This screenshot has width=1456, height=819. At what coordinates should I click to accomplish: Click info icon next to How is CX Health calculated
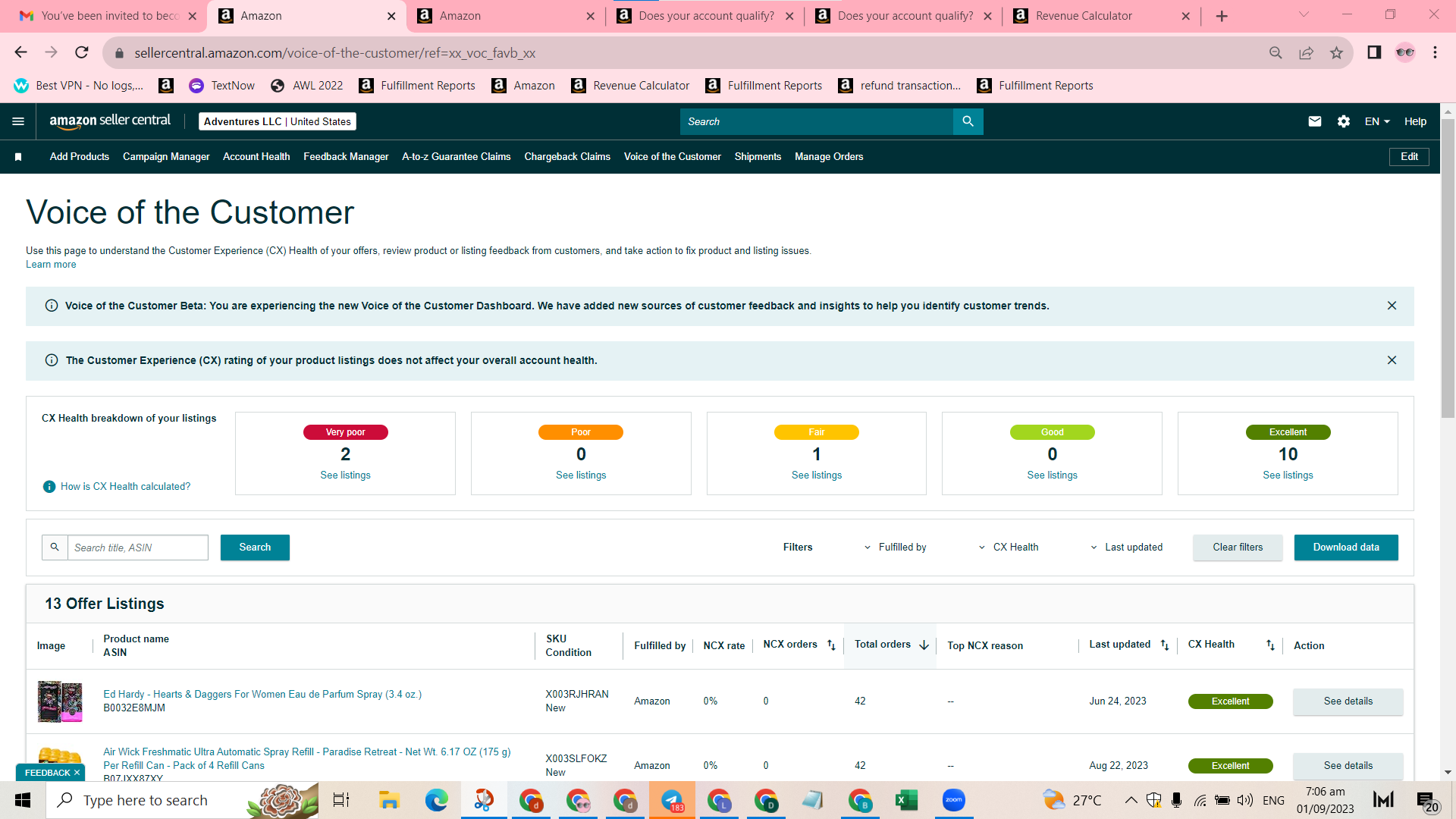tap(49, 487)
